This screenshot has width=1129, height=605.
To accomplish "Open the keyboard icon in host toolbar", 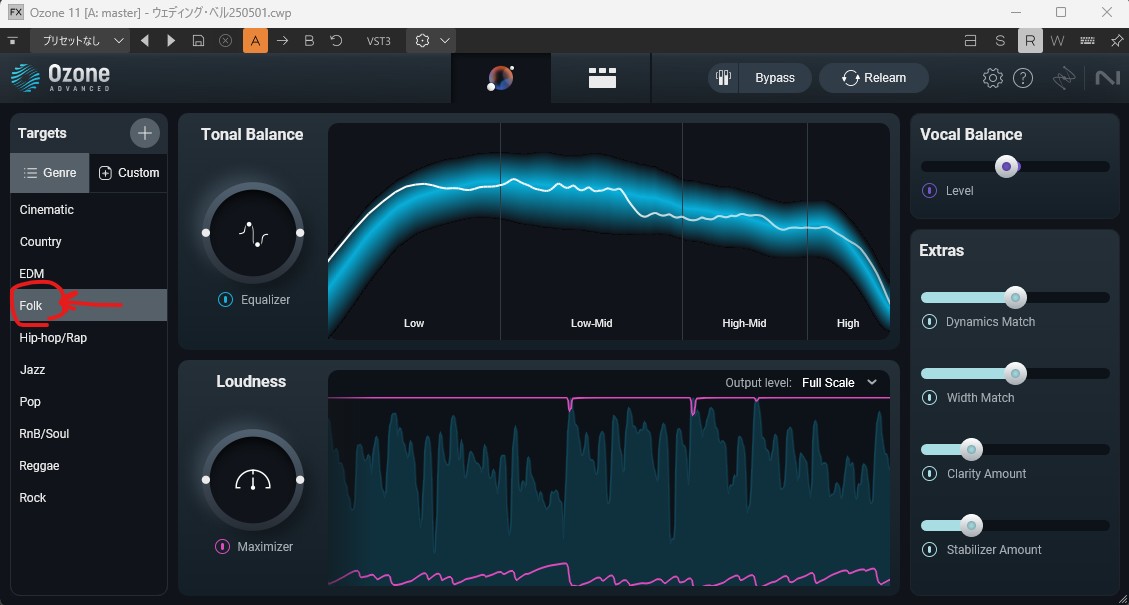I will point(1087,41).
